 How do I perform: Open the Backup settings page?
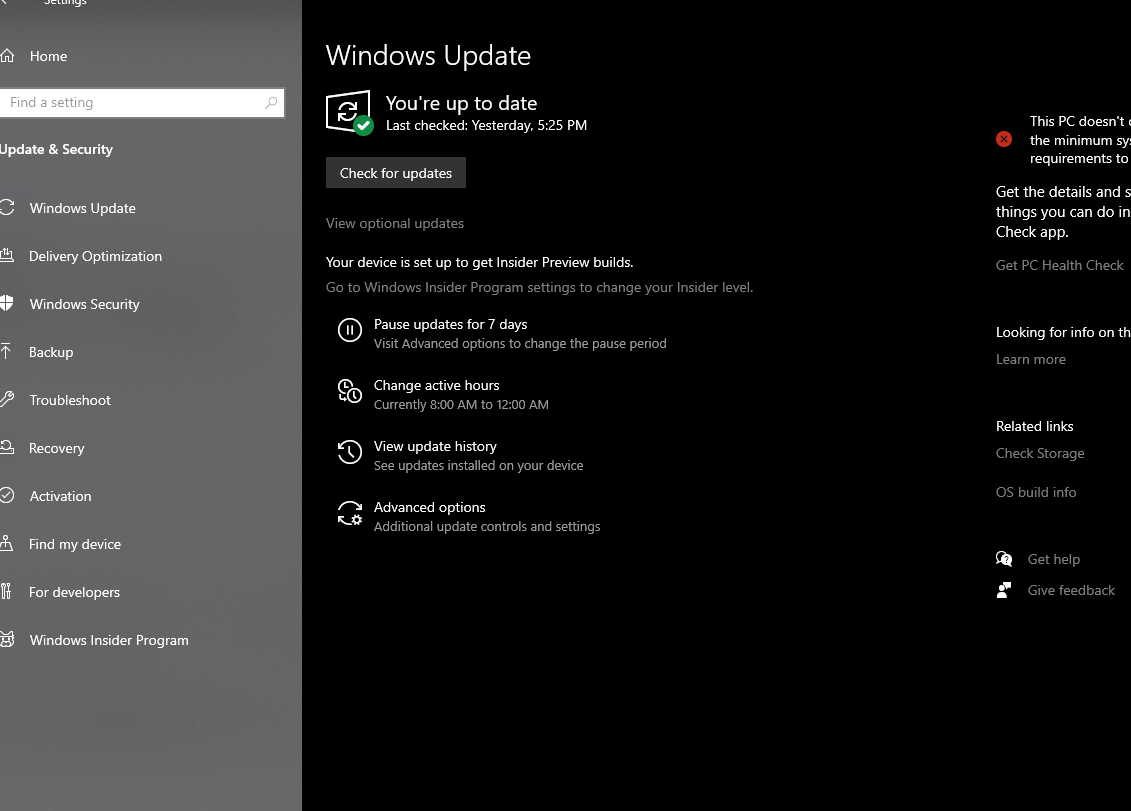[50, 352]
